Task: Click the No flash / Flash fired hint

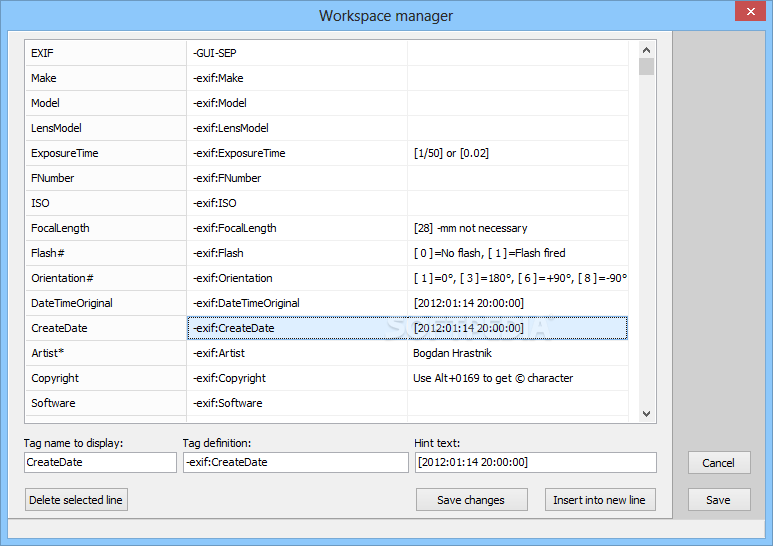Action: tap(518, 253)
